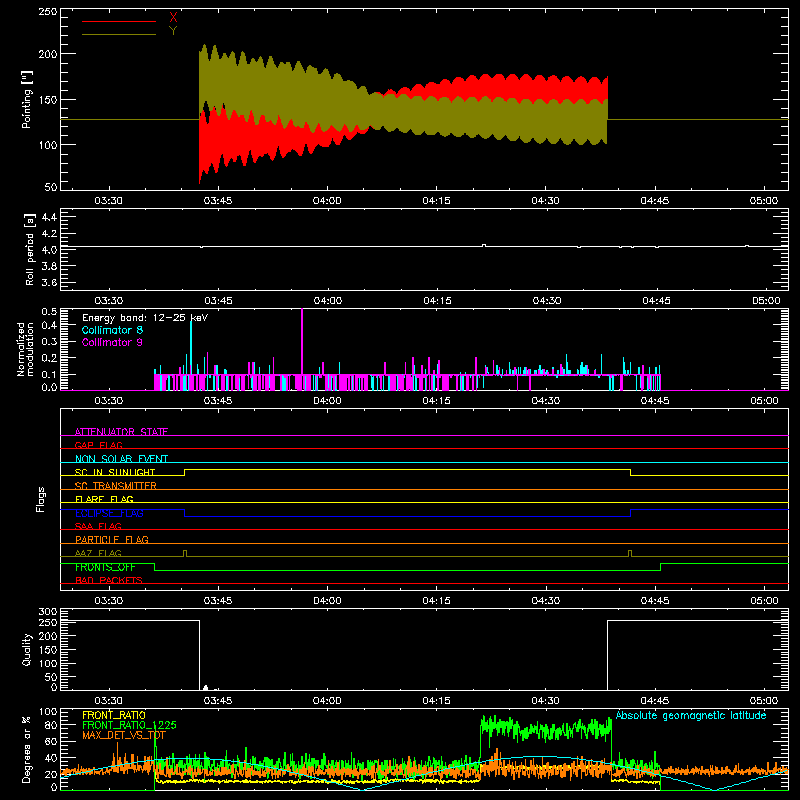
Task: Click the 05:00 time label under Flags plot
Action: [764, 601]
